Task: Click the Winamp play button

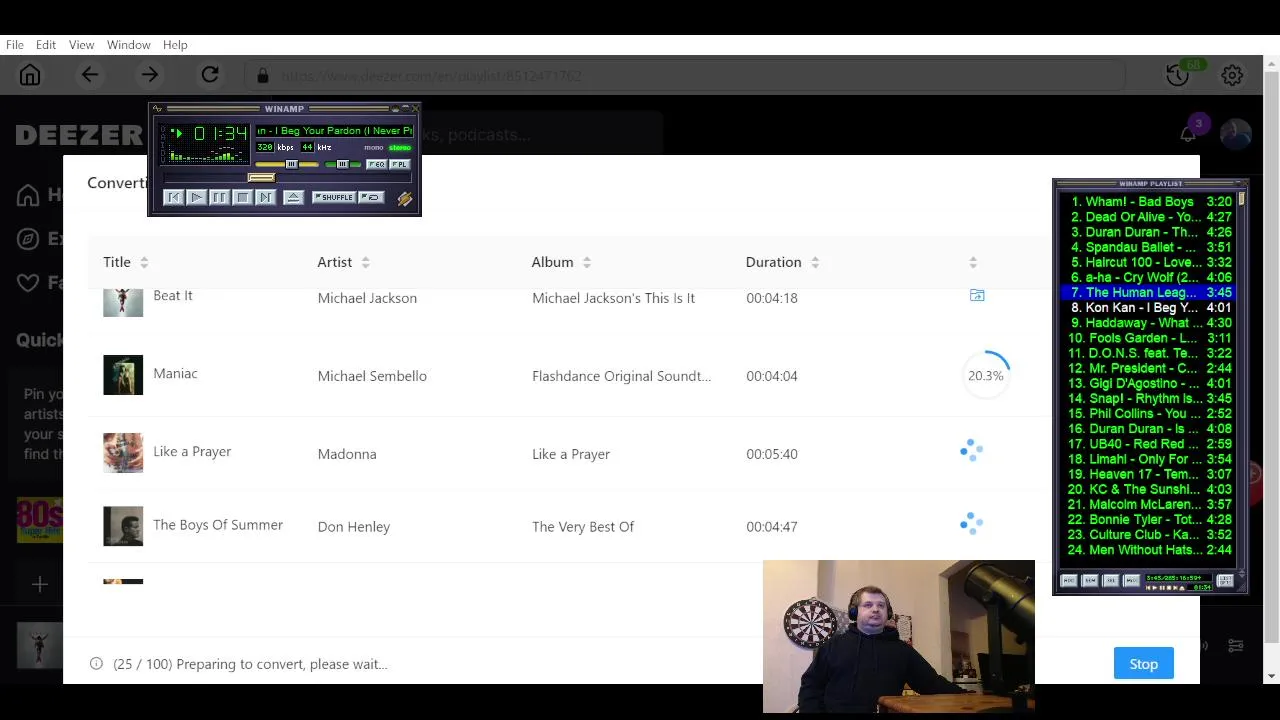Action: [x=197, y=197]
